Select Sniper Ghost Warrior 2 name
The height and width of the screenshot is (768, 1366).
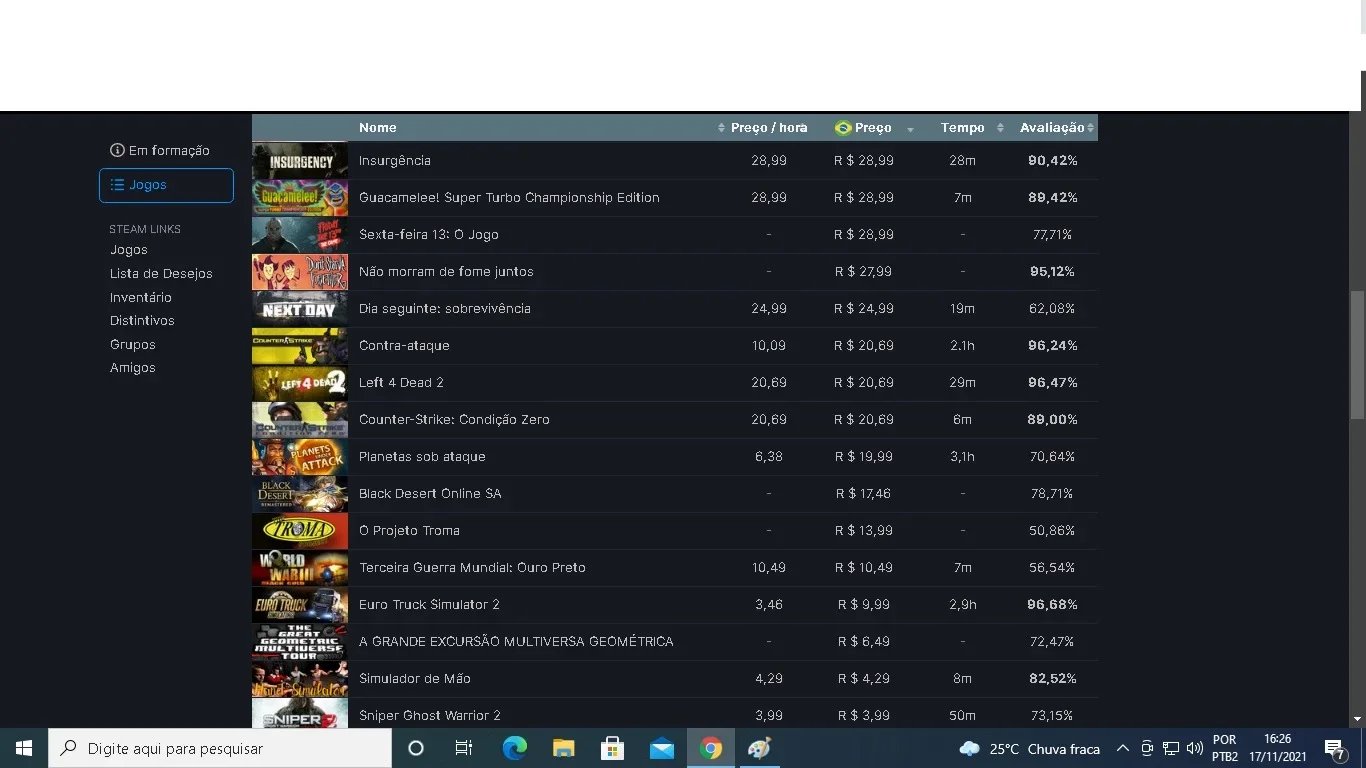pos(430,715)
